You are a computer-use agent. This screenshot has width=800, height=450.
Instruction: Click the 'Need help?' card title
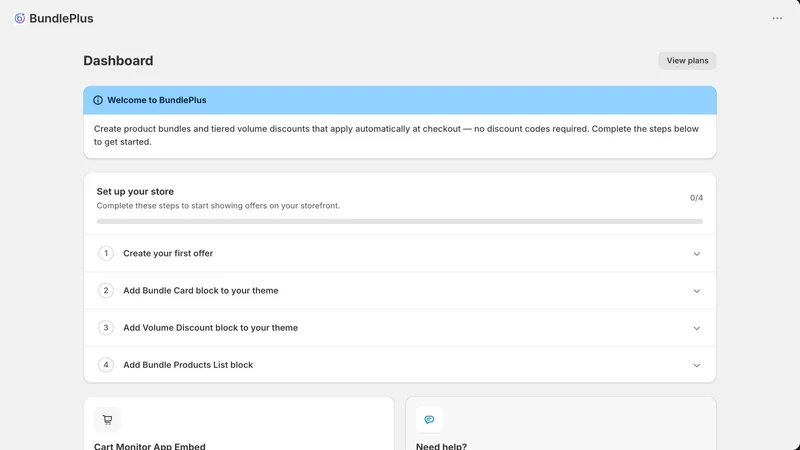coord(441,446)
